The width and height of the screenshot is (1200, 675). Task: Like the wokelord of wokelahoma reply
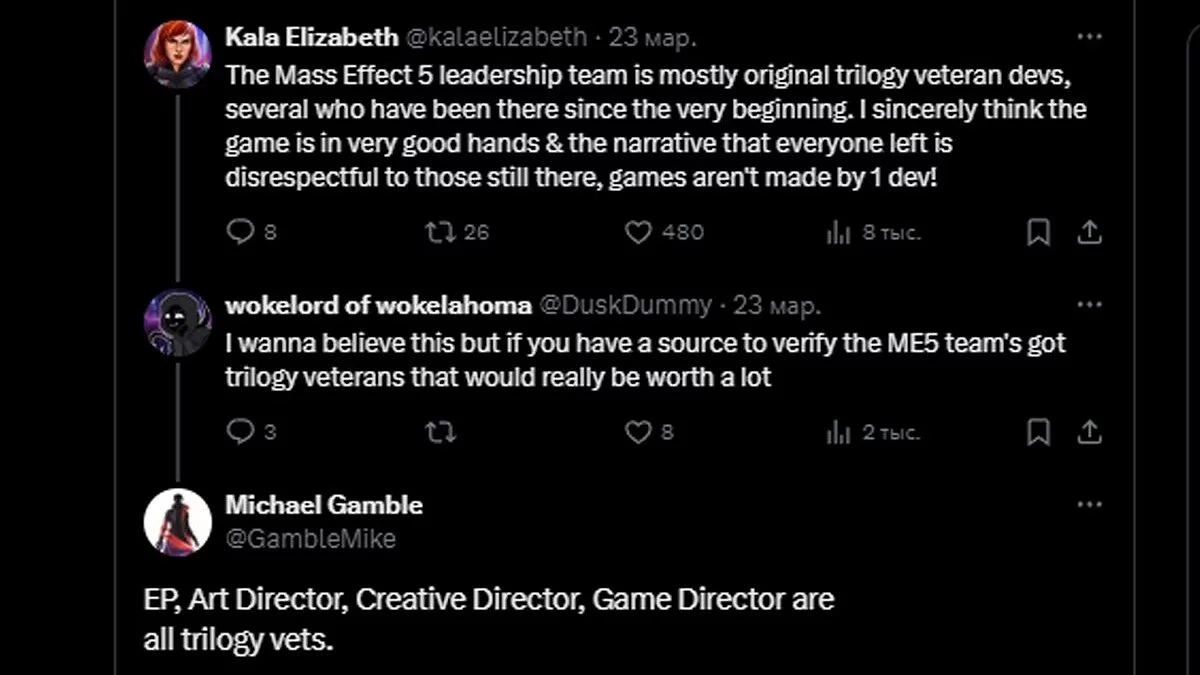[639, 432]
